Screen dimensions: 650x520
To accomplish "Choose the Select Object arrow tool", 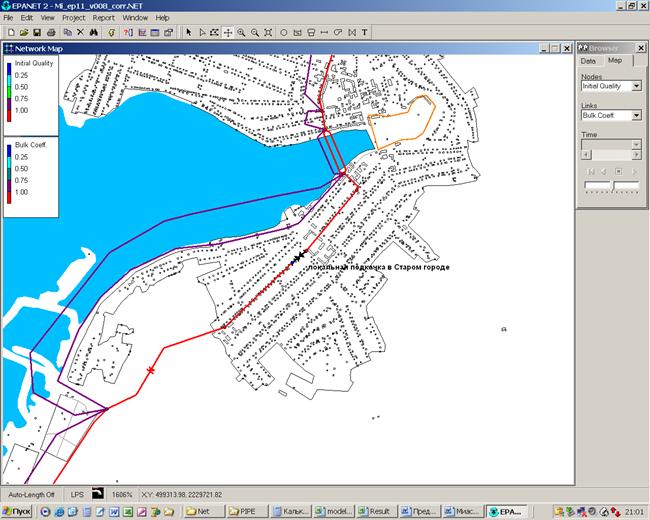I will (x=188, y=32).
